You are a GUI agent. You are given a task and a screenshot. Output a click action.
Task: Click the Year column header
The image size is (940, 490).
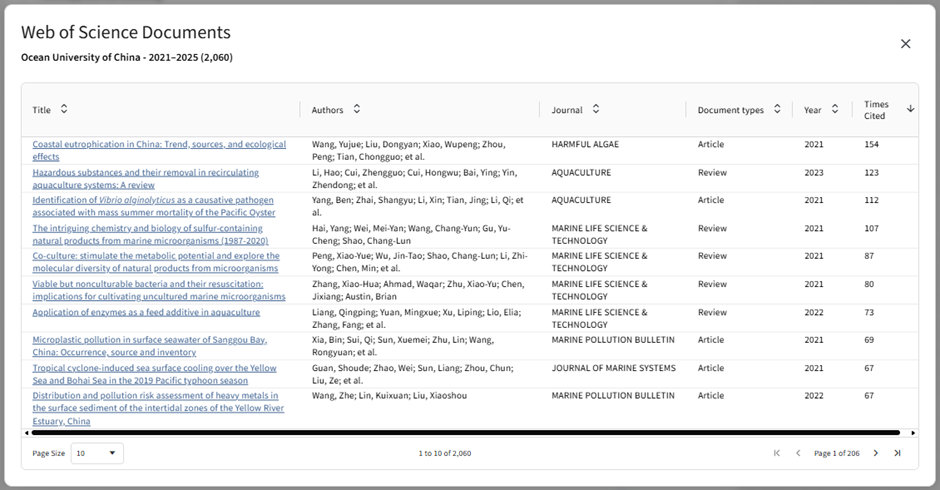click(812, 110)
